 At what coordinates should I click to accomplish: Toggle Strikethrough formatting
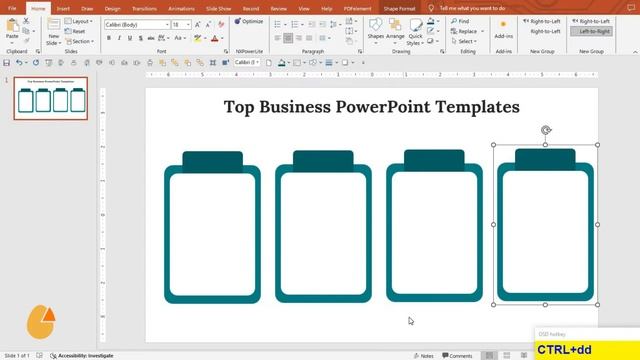point(151,38)
